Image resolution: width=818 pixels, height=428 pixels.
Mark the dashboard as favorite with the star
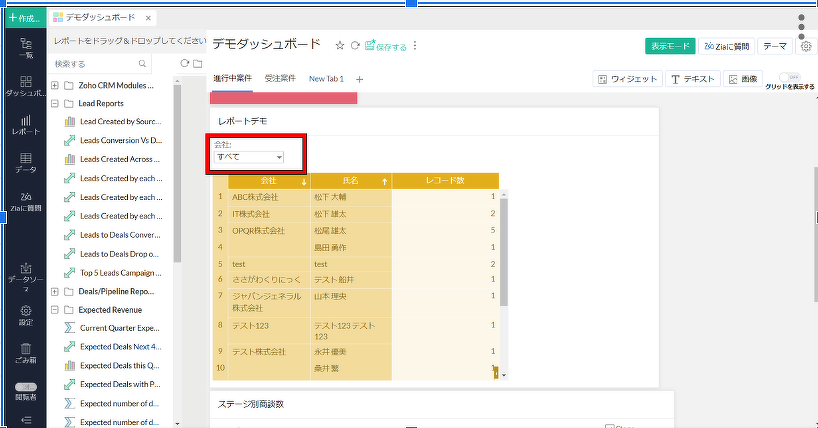pos(339,45)
